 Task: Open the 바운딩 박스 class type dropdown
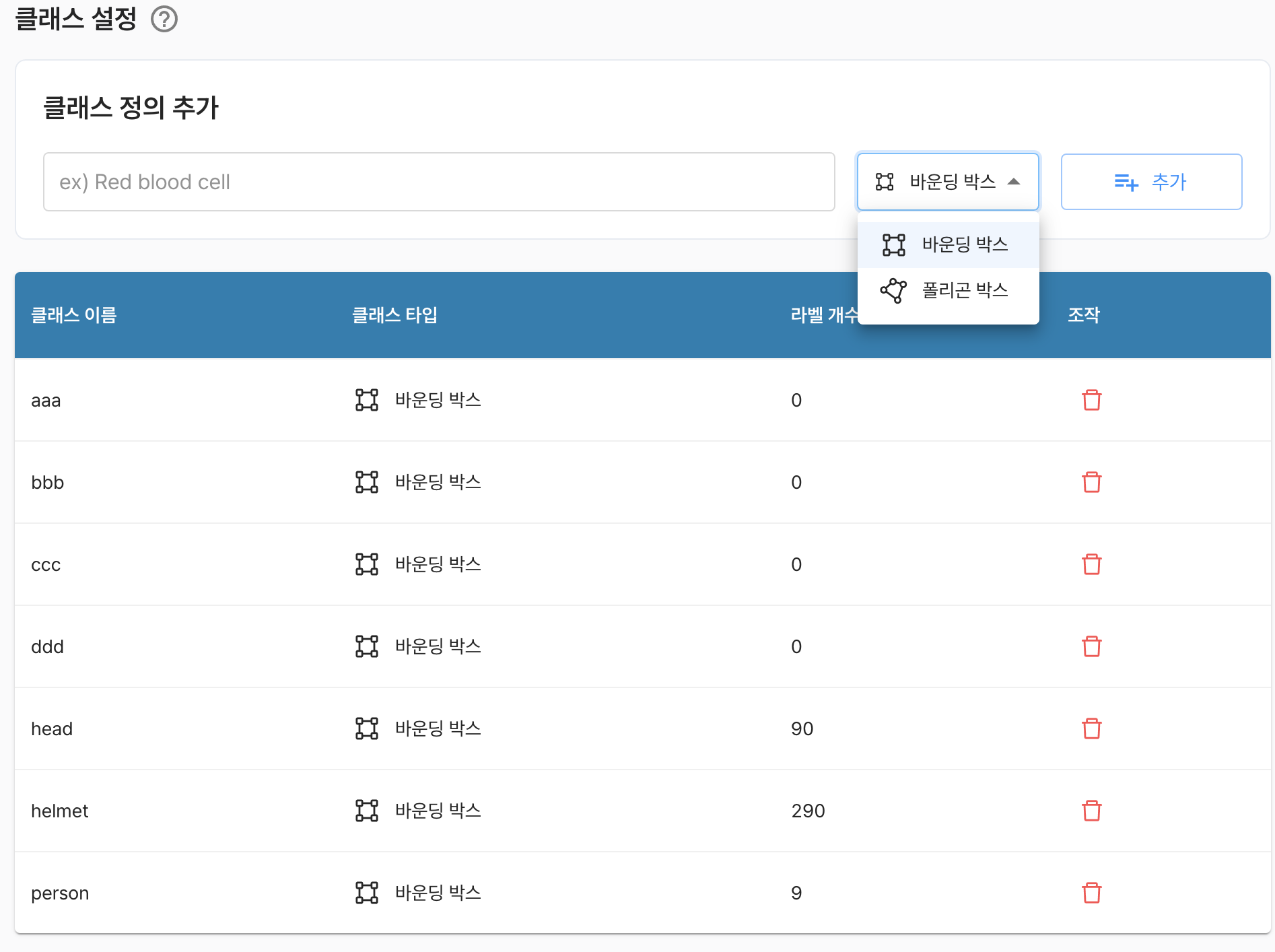(x=948, y=182)
